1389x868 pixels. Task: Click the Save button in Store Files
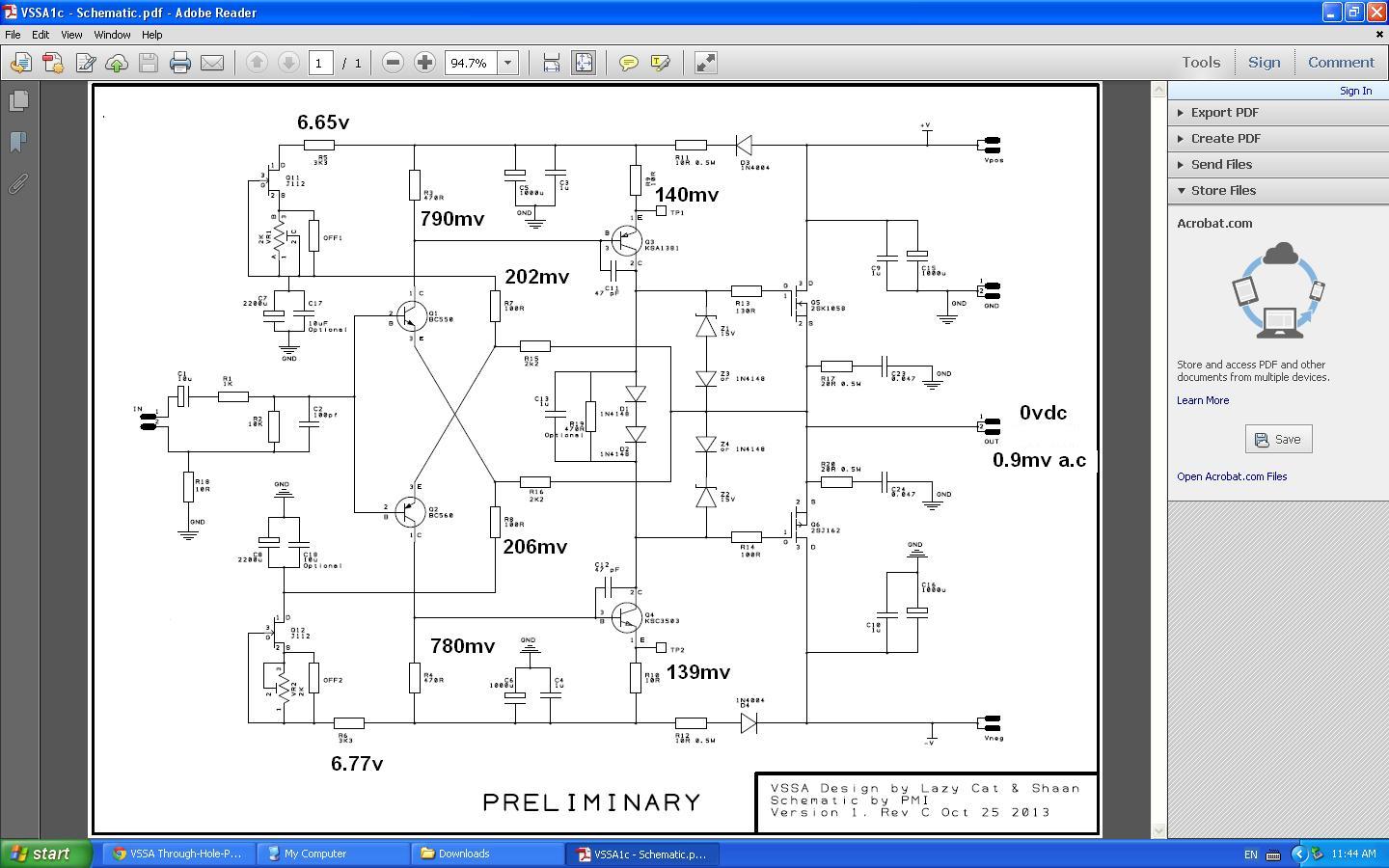[x=1278, y=439]
